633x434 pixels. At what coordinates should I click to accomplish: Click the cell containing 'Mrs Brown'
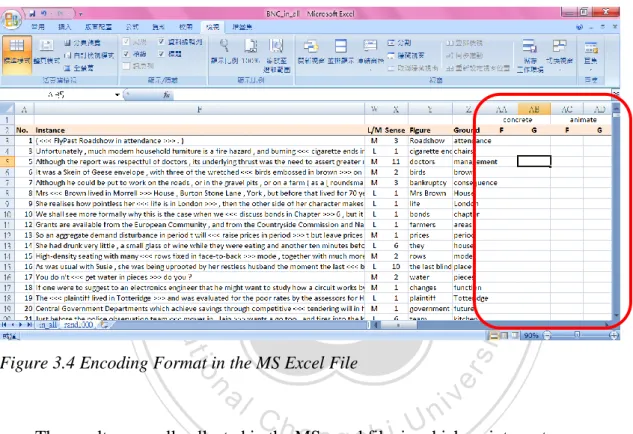pos(430,193)
